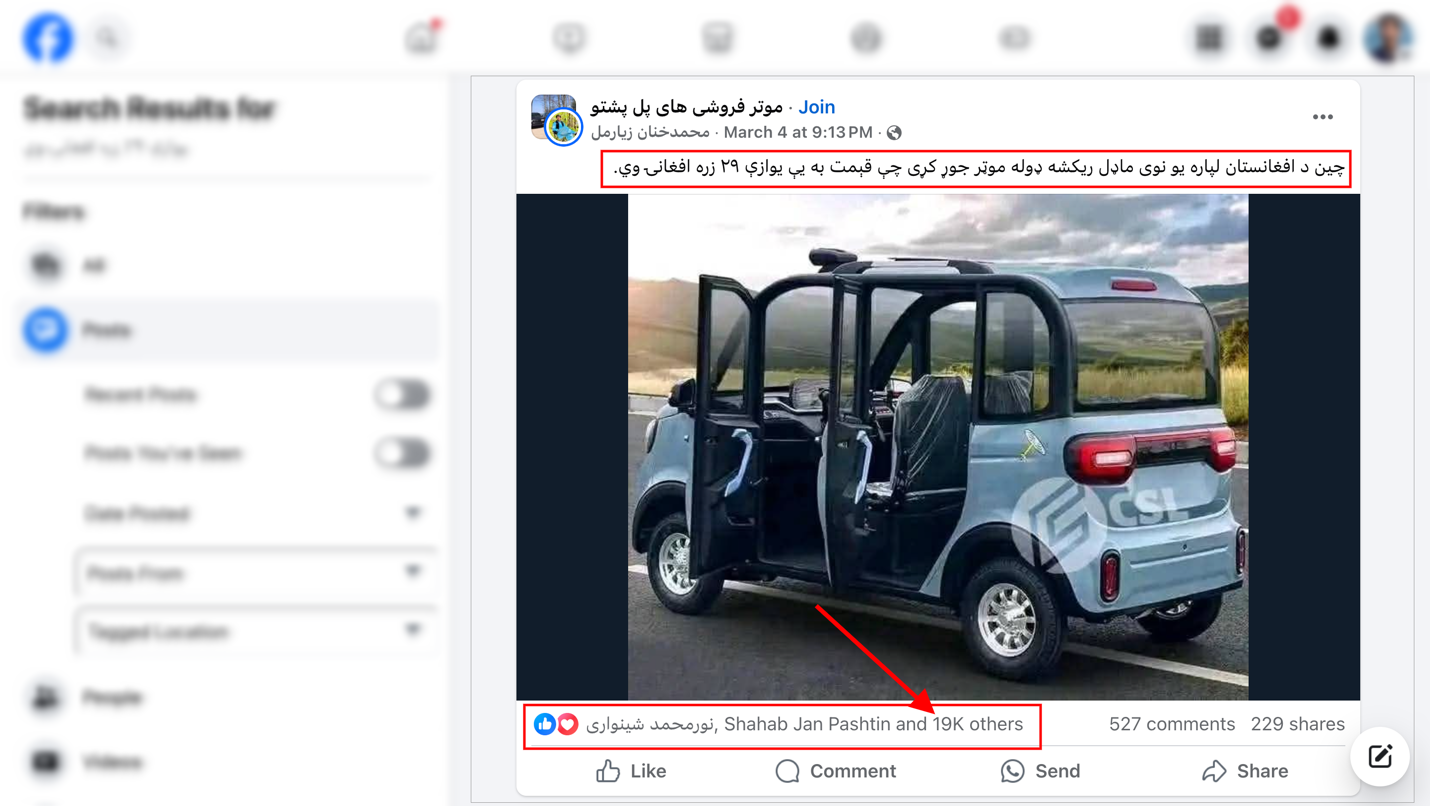Open the 527 comments link
The height and width of the screenshot is (806, 1430).
tap(1171, 724)
